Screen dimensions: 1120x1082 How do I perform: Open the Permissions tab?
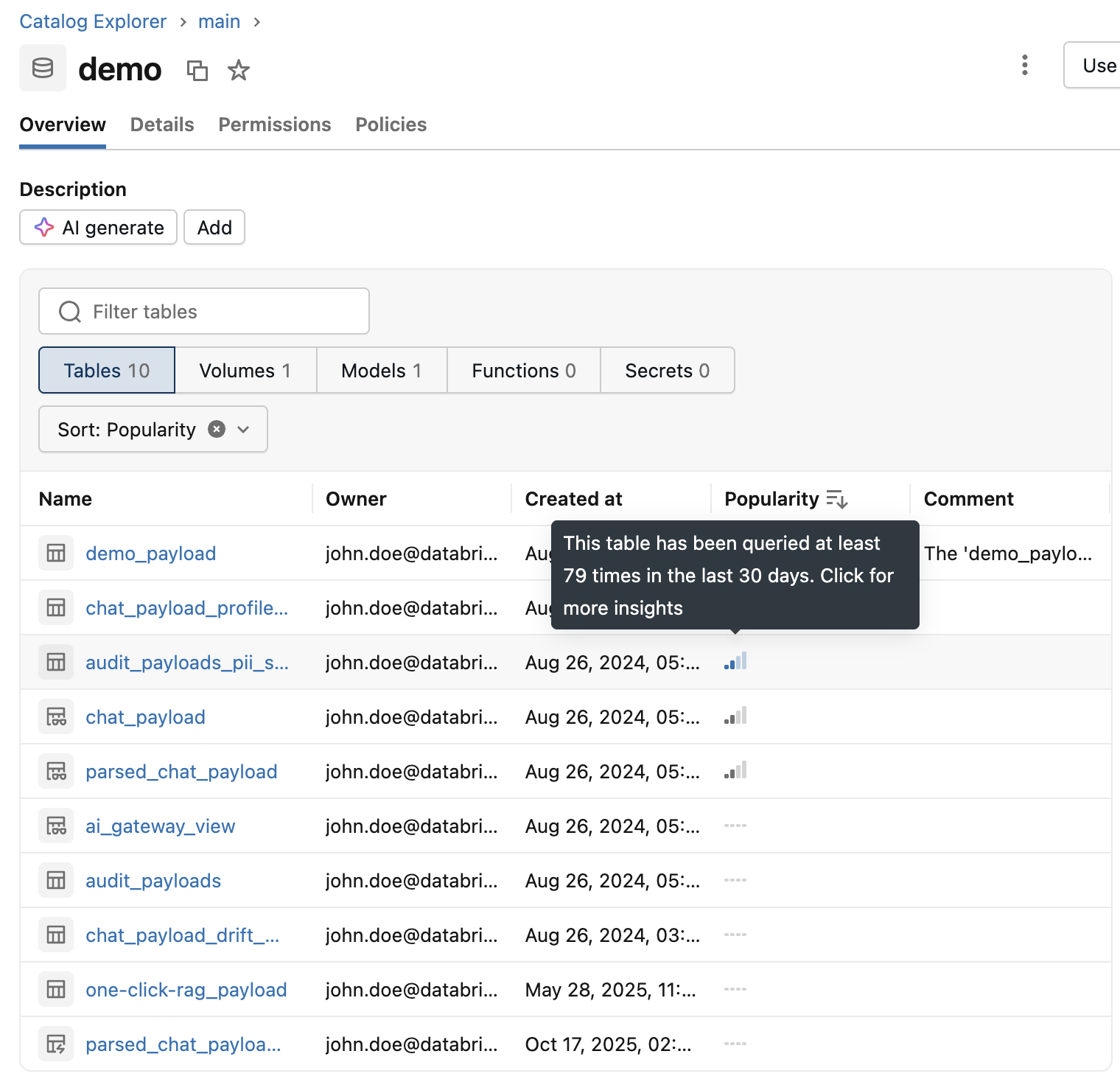tap(275, 125)
